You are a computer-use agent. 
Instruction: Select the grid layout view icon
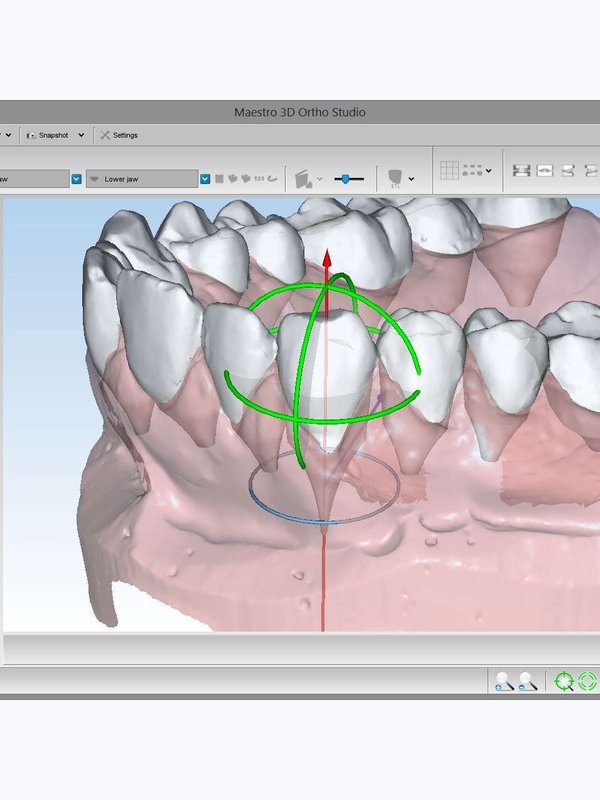[449, 170]
